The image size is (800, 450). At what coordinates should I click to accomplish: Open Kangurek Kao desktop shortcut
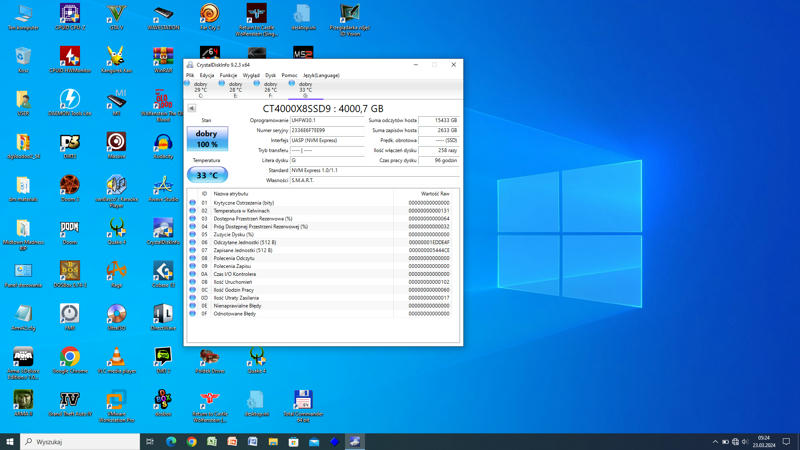[116, 60]
